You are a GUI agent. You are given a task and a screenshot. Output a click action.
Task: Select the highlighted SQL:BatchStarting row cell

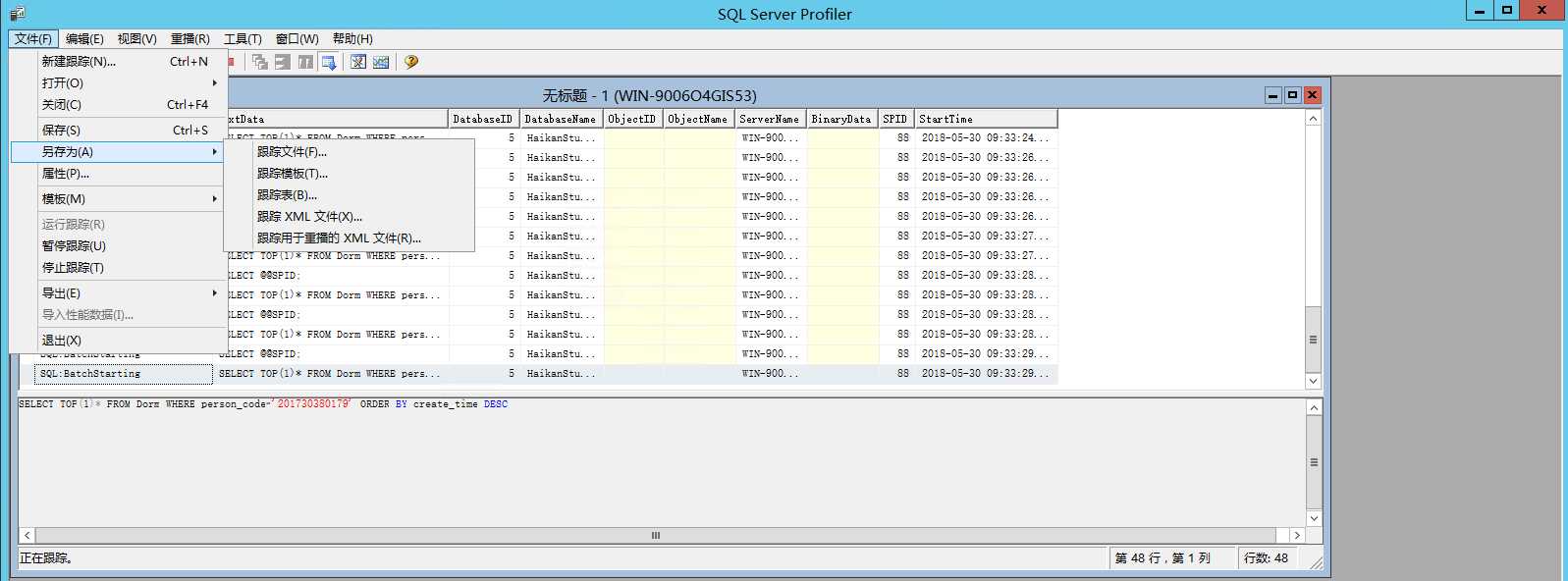click(x=125, y=374)
